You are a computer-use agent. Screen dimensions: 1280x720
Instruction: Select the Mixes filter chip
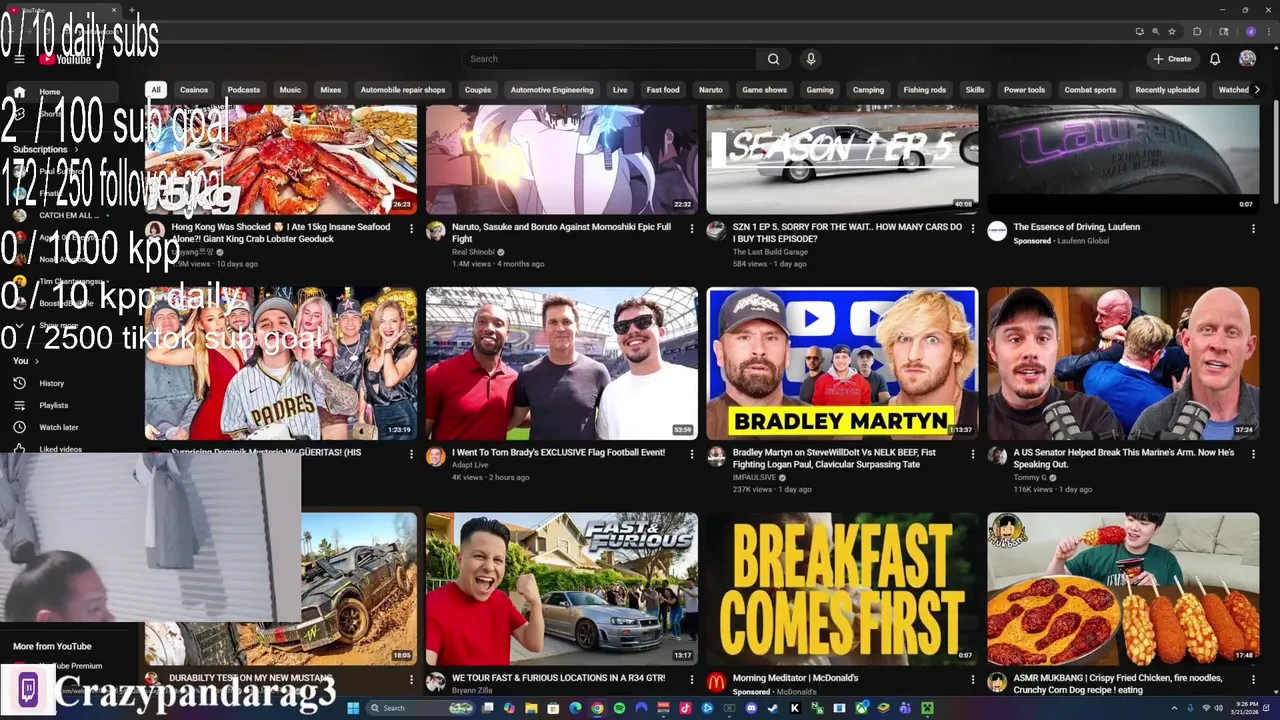[x=330, y=90]
